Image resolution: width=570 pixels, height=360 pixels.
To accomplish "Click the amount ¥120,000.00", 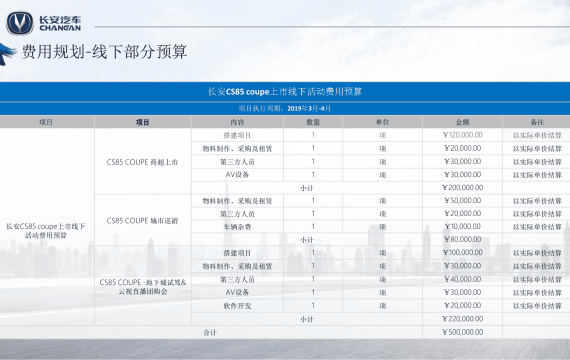I will [x=463, y=135].
